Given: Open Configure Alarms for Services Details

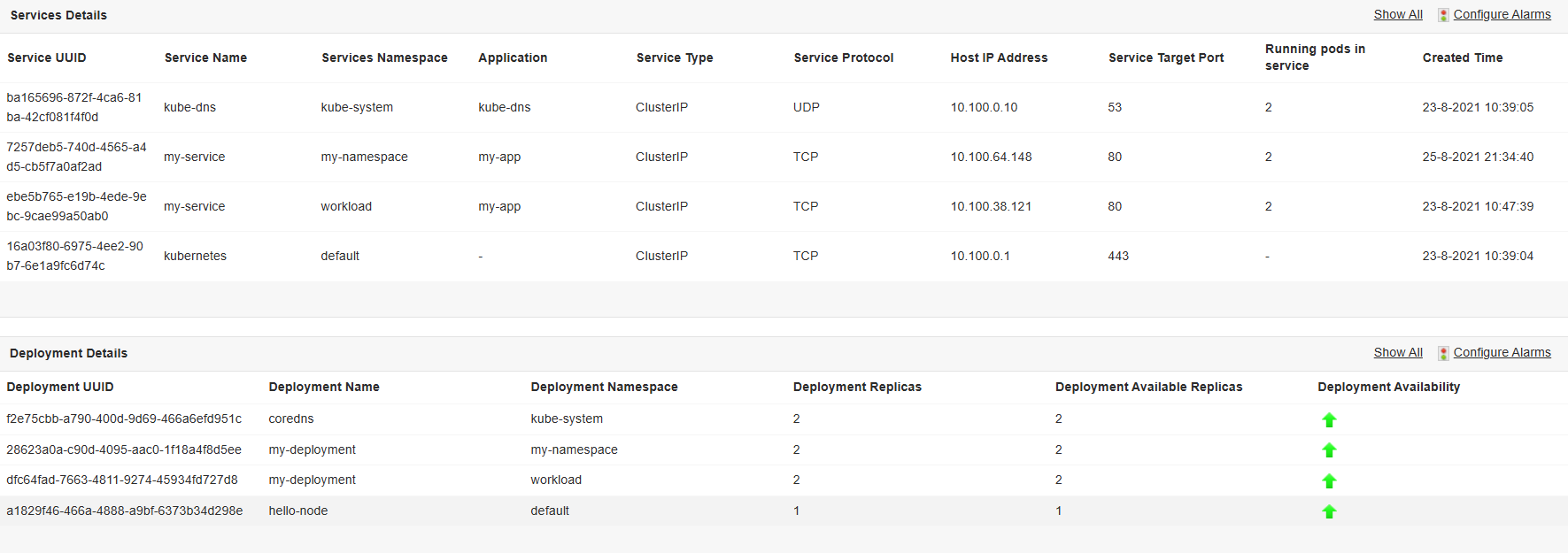Looking at the screenshot, I should 1502,14.
